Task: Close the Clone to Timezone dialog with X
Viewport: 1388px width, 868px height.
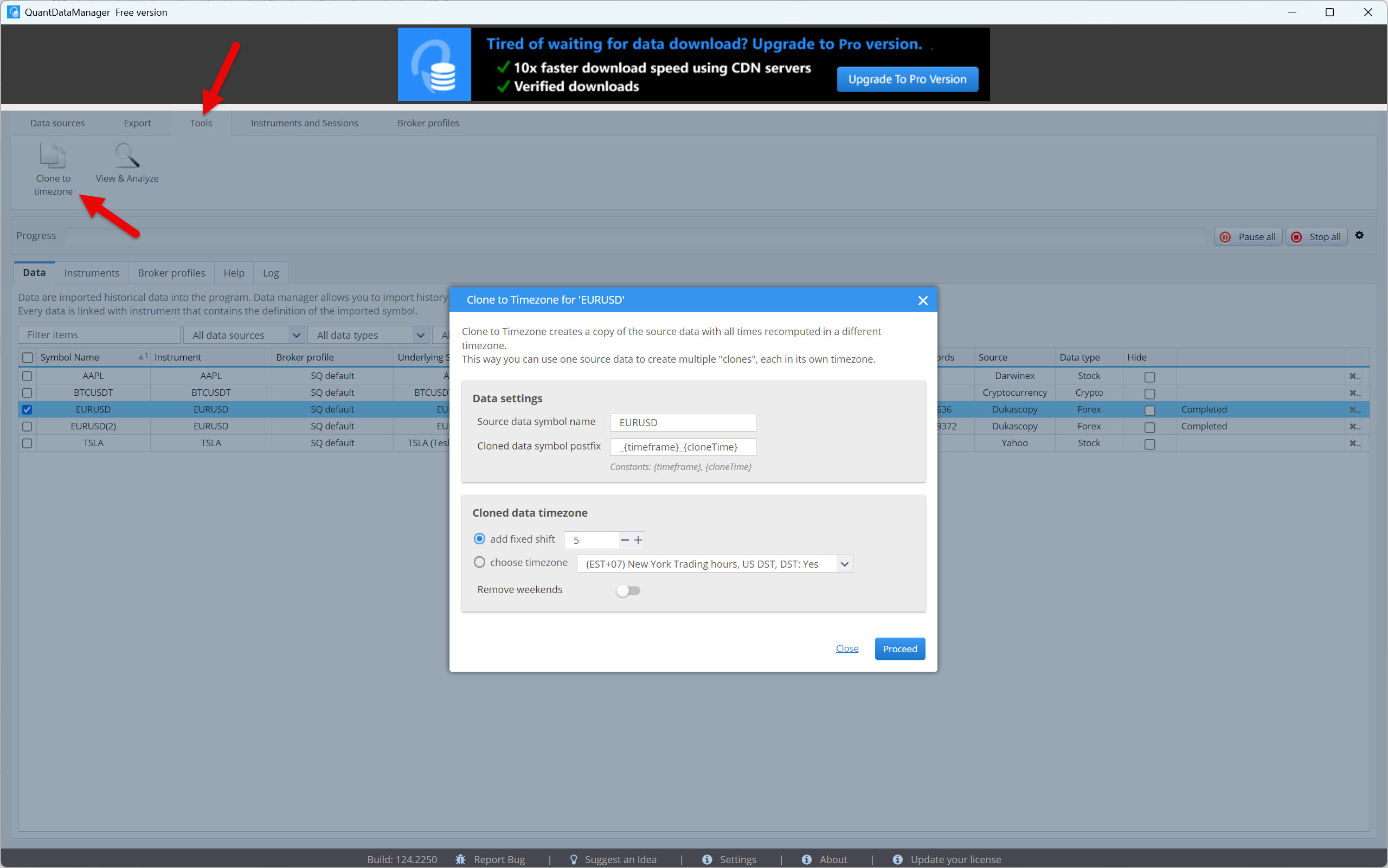Action: coord(922,300)
